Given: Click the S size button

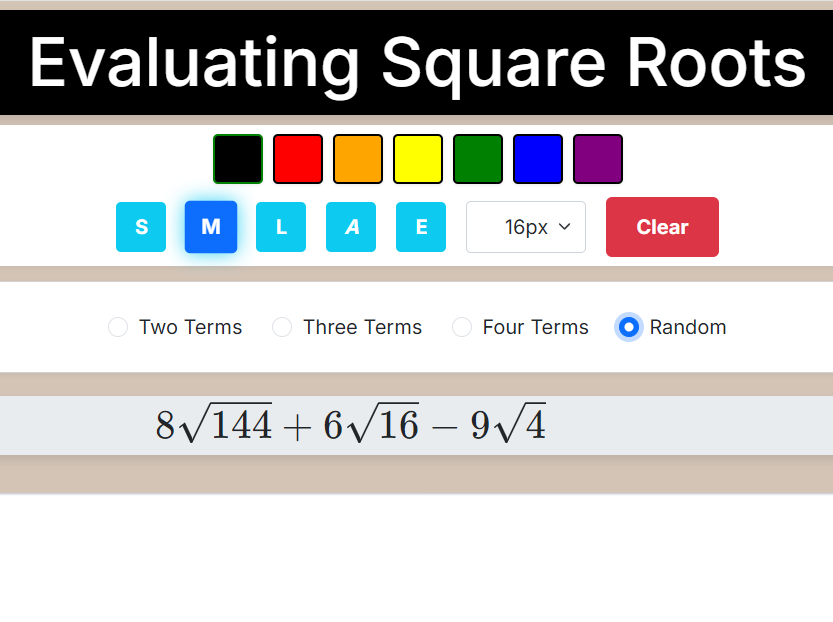Looking at the screenshot, I should 141,227.
